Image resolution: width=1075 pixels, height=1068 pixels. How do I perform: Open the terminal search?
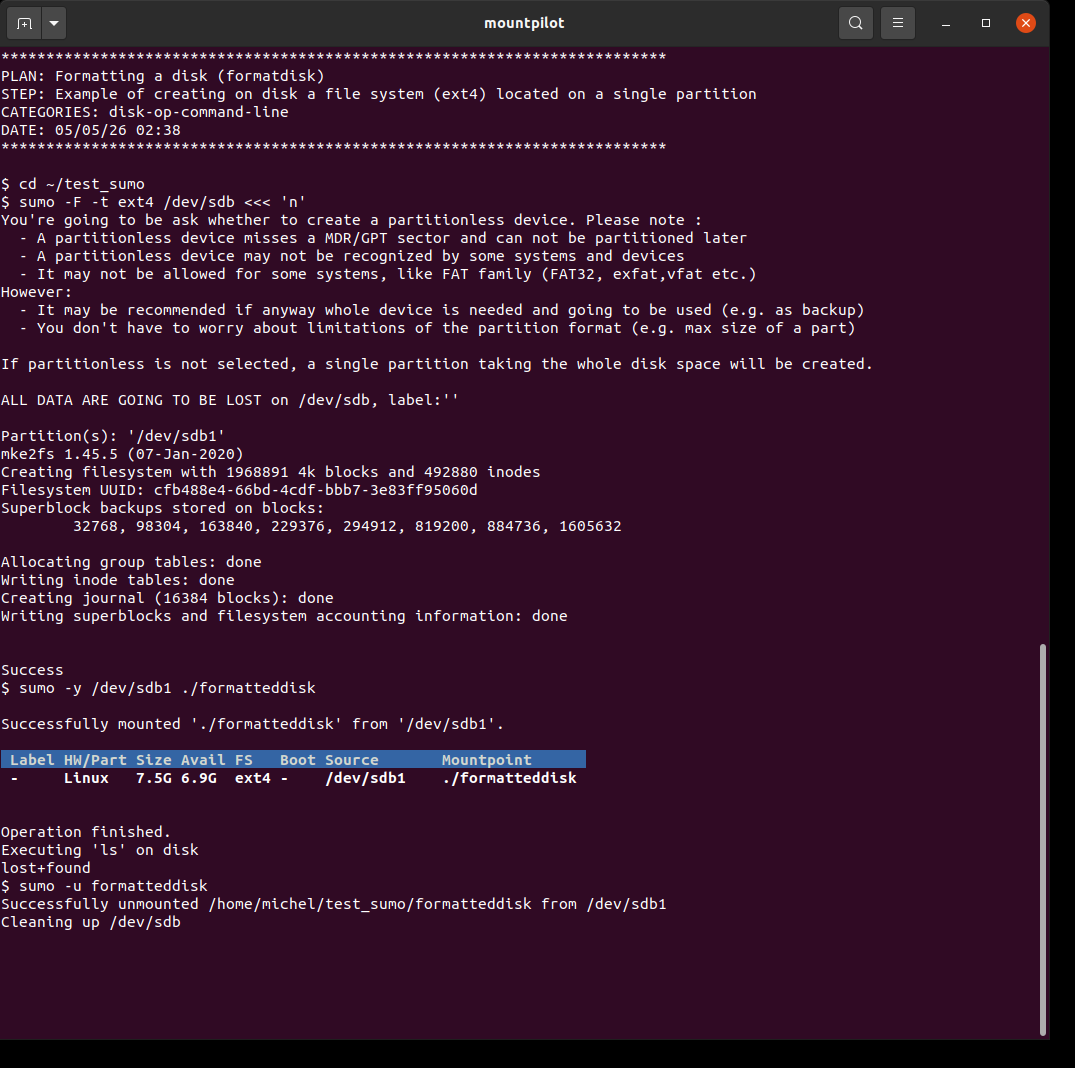[856, 23]
